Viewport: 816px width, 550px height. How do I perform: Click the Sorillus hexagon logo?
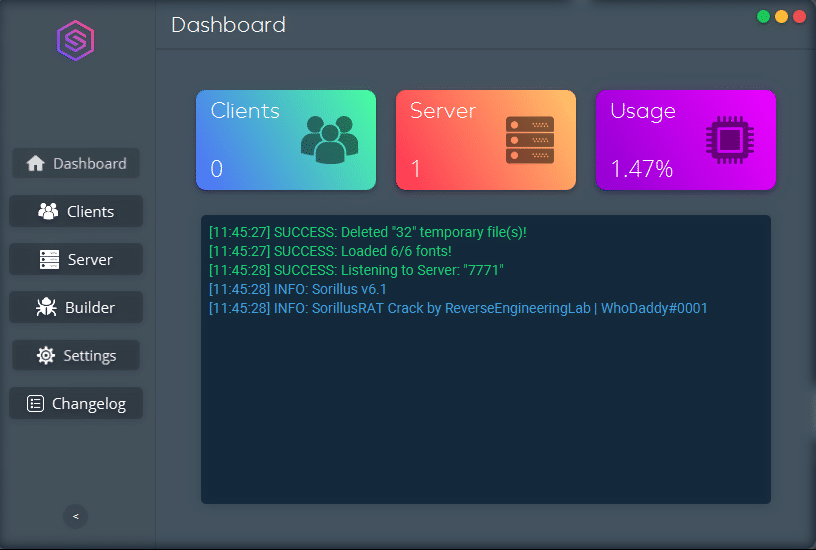coord(75,41)
